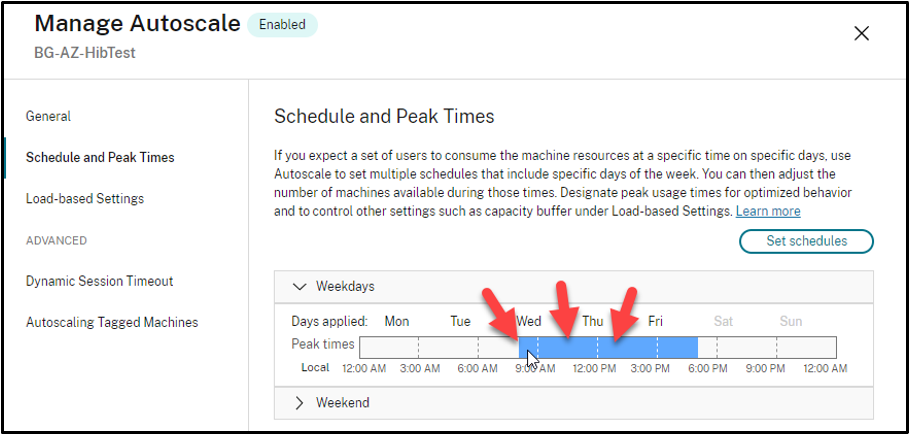Go to Load-based Settings

(85, 199)
